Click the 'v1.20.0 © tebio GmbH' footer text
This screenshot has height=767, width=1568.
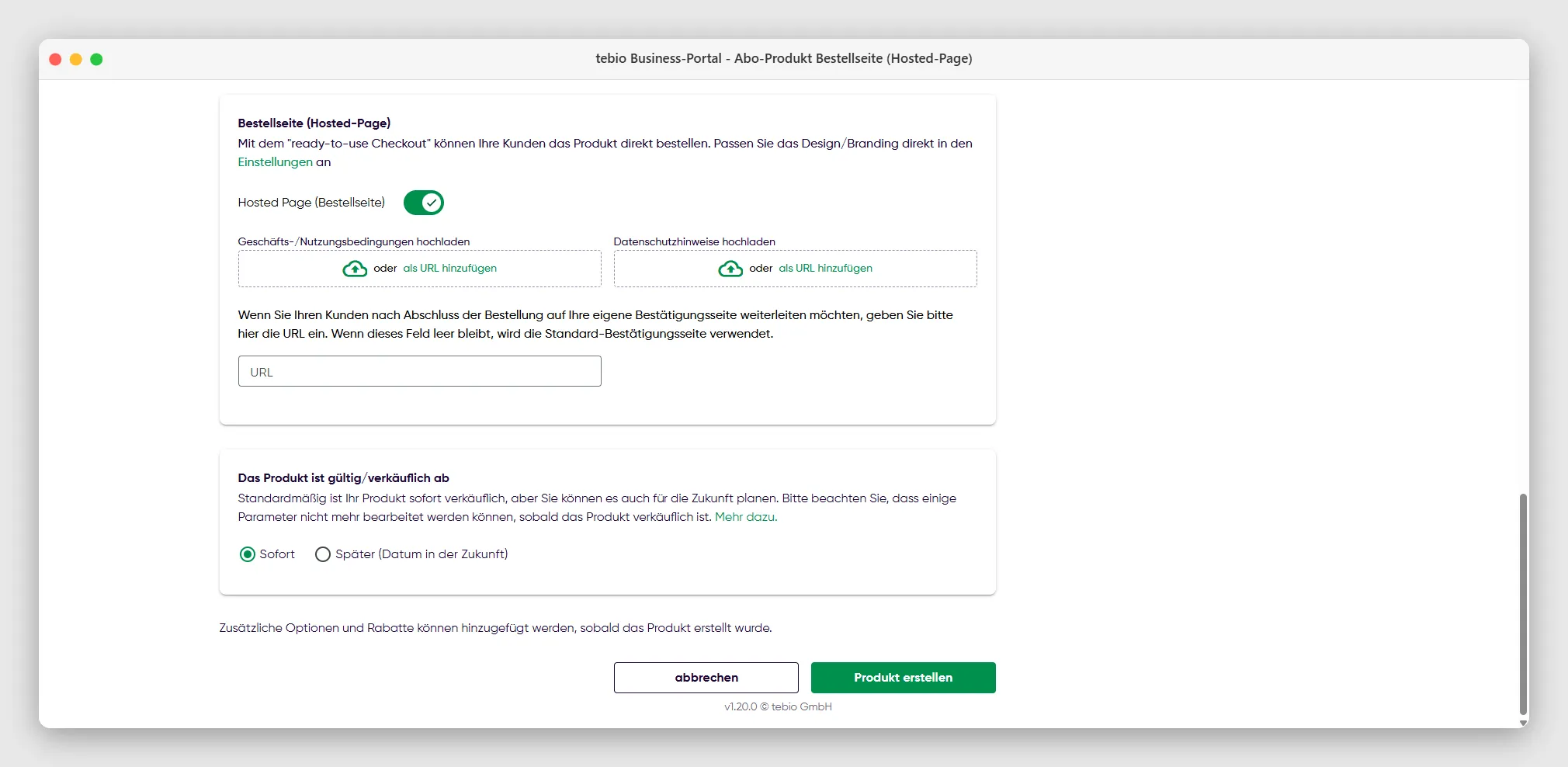(778, 706)
